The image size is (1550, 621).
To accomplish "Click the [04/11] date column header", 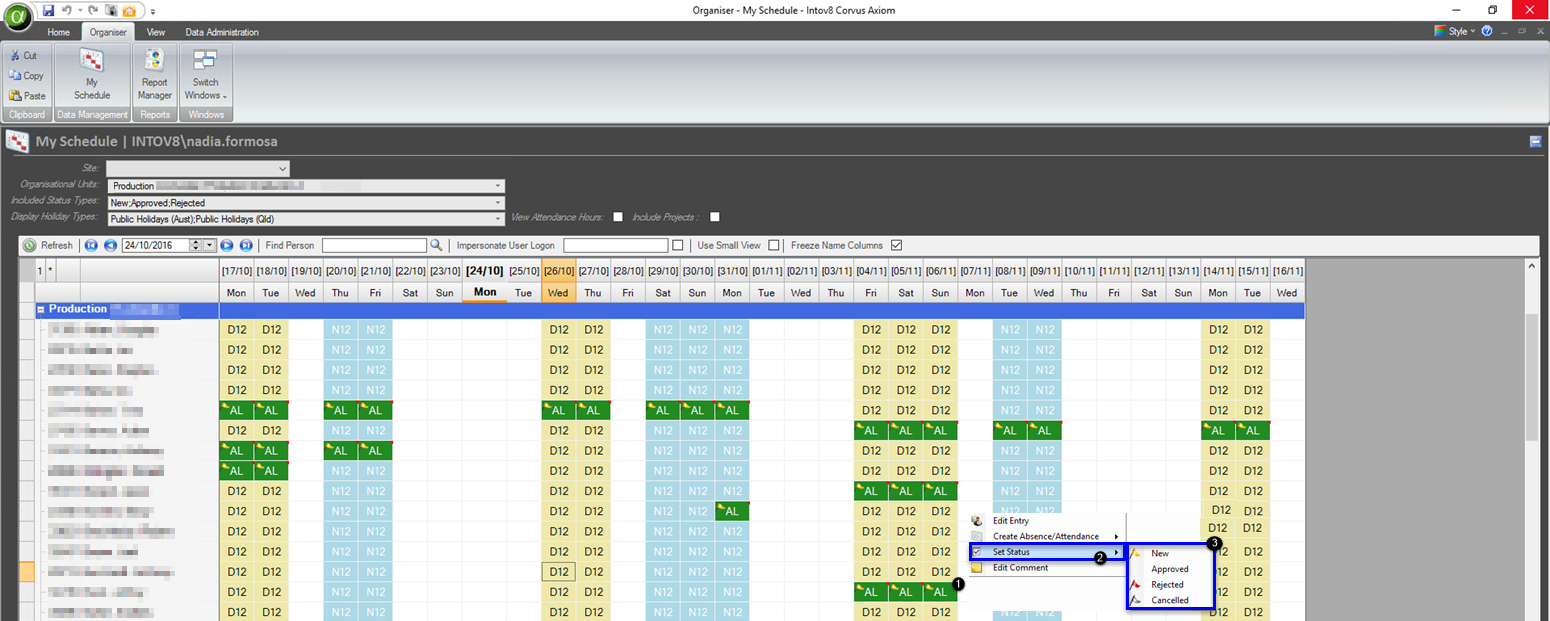I will click(871, 271).
